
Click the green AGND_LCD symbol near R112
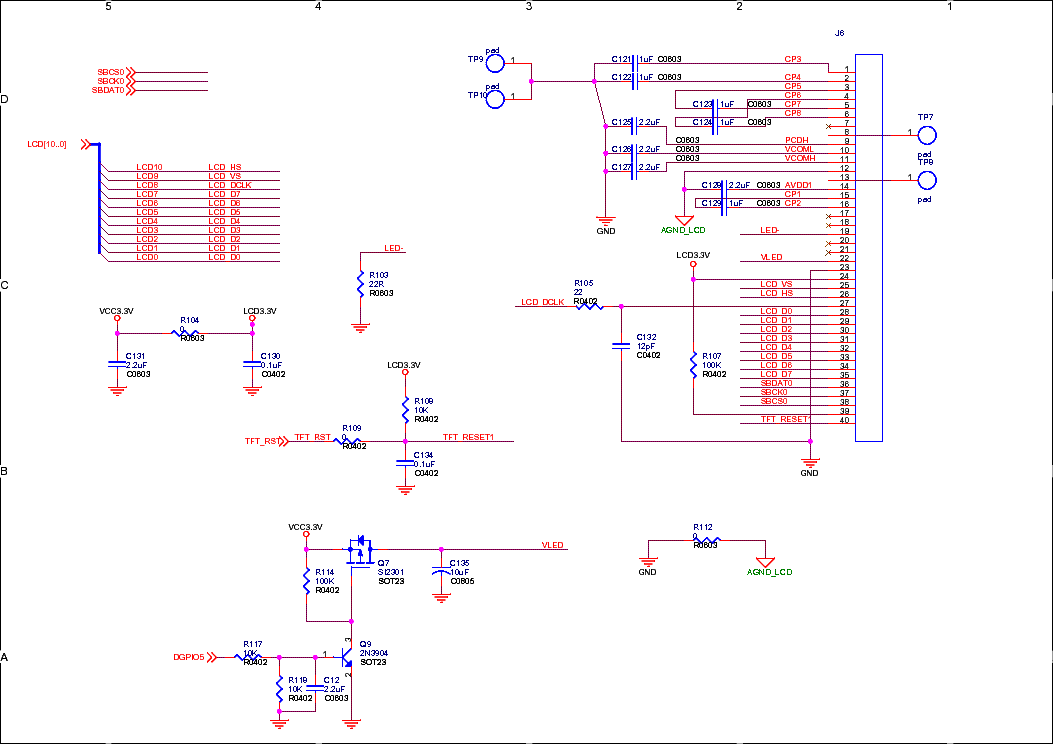tap(765, 564)
